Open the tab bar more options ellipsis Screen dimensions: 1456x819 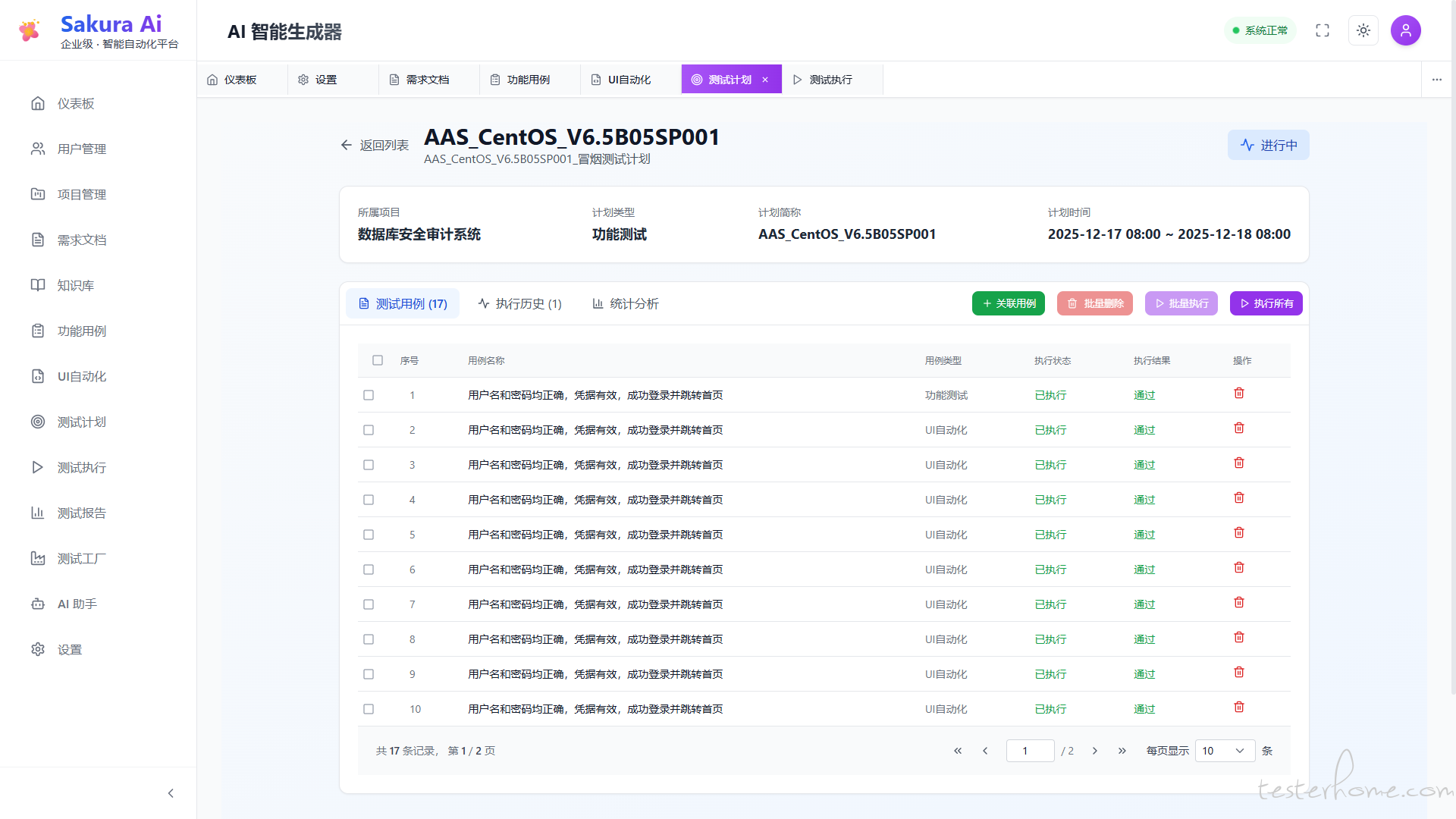(1436, 80)
